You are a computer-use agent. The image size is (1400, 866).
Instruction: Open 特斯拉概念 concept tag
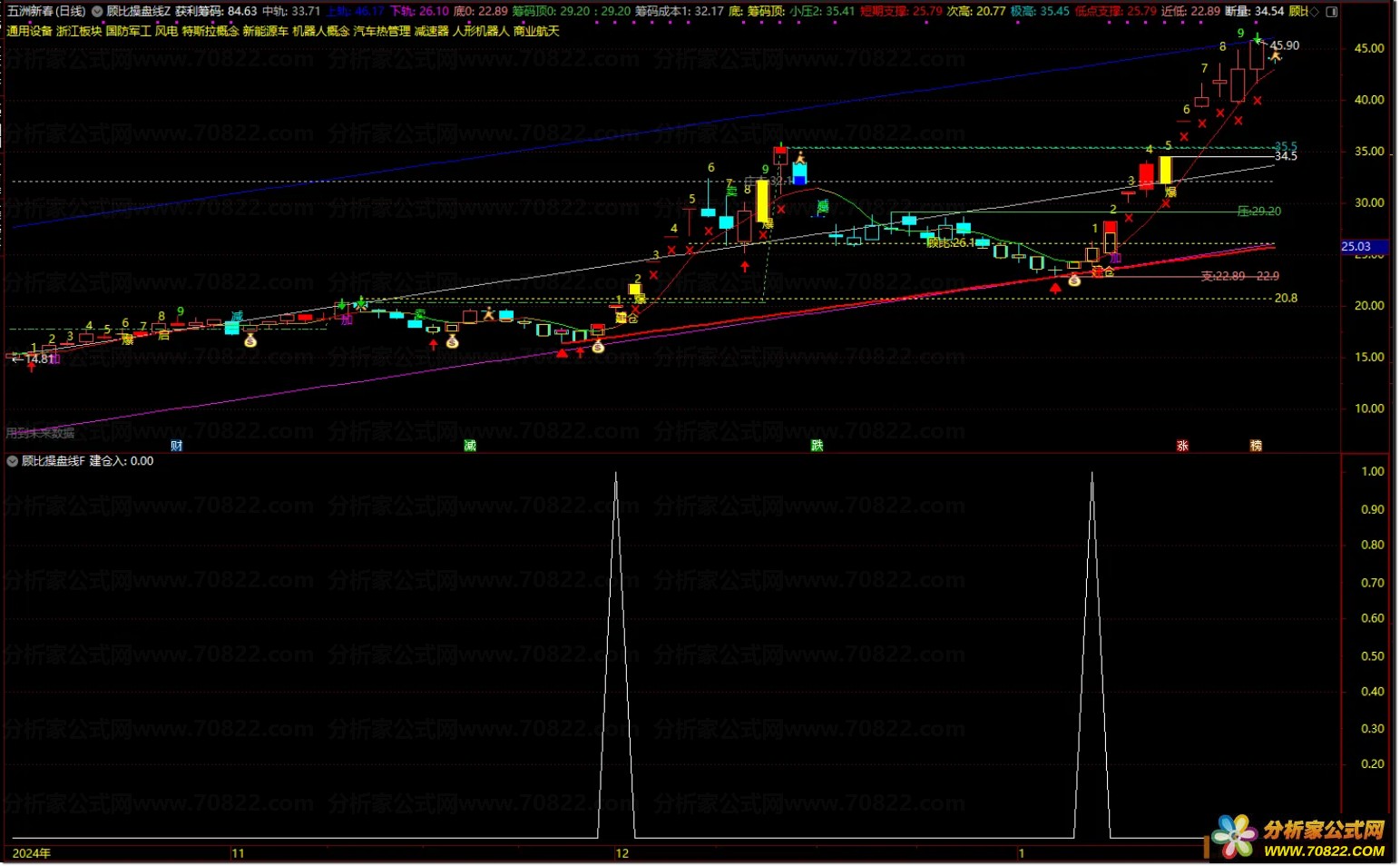[210, 31]
